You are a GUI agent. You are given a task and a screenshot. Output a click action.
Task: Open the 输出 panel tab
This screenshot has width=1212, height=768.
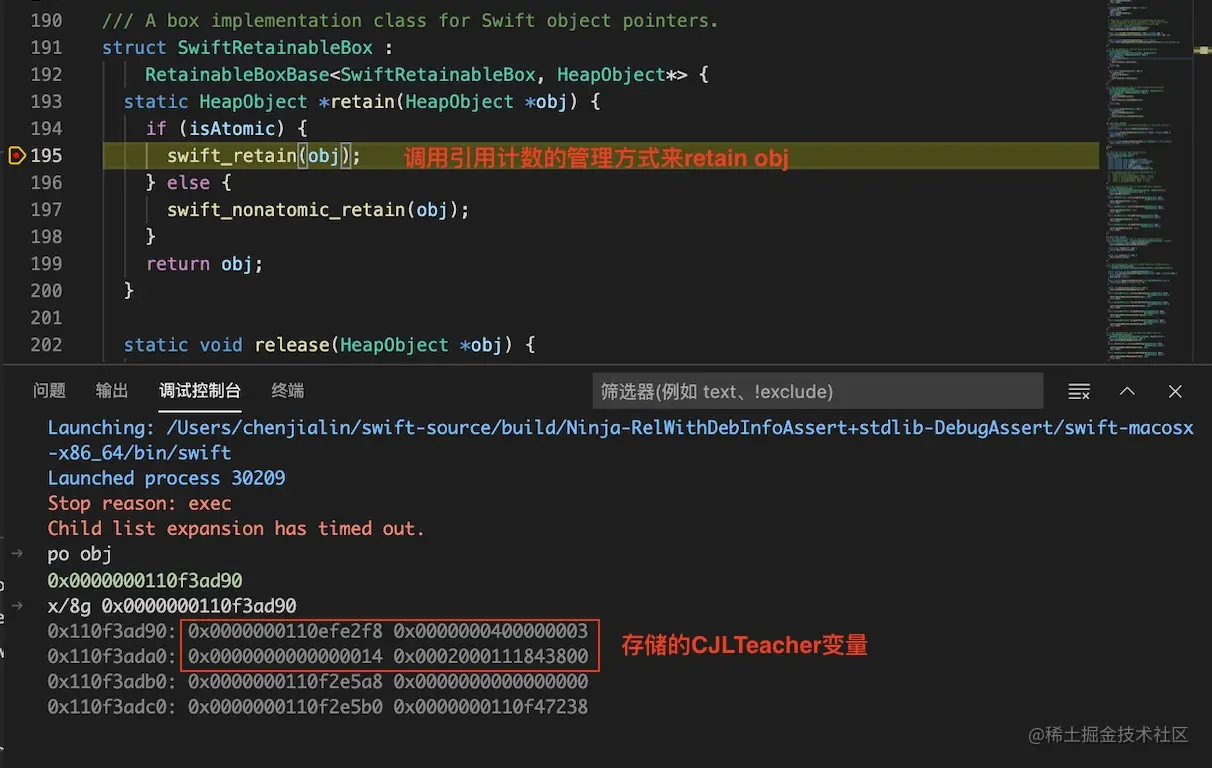(x=112, y=391)
